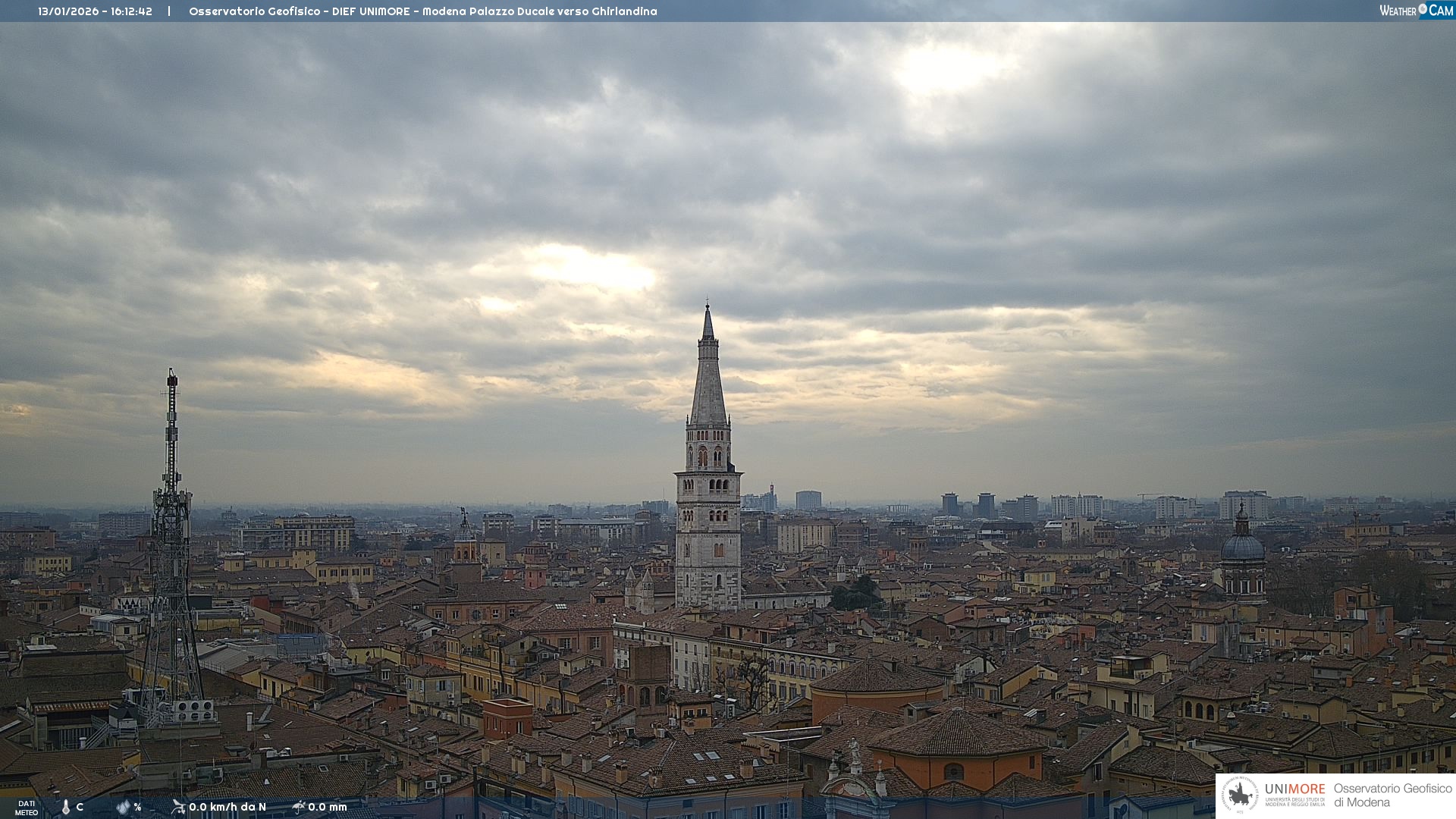
Task: Click the Università degli Studi subtitle
Action: coord(1294,802)
